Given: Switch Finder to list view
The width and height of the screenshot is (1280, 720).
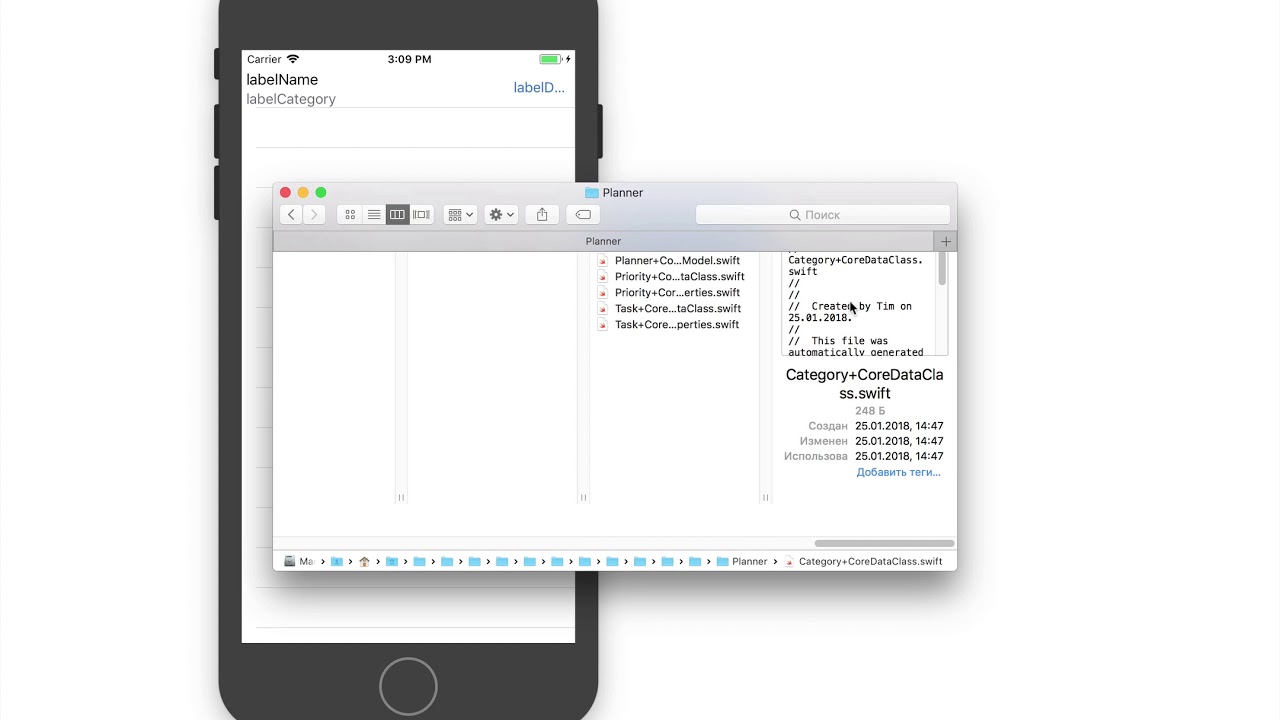Looking at the screenshot, I should click(374, 215).
